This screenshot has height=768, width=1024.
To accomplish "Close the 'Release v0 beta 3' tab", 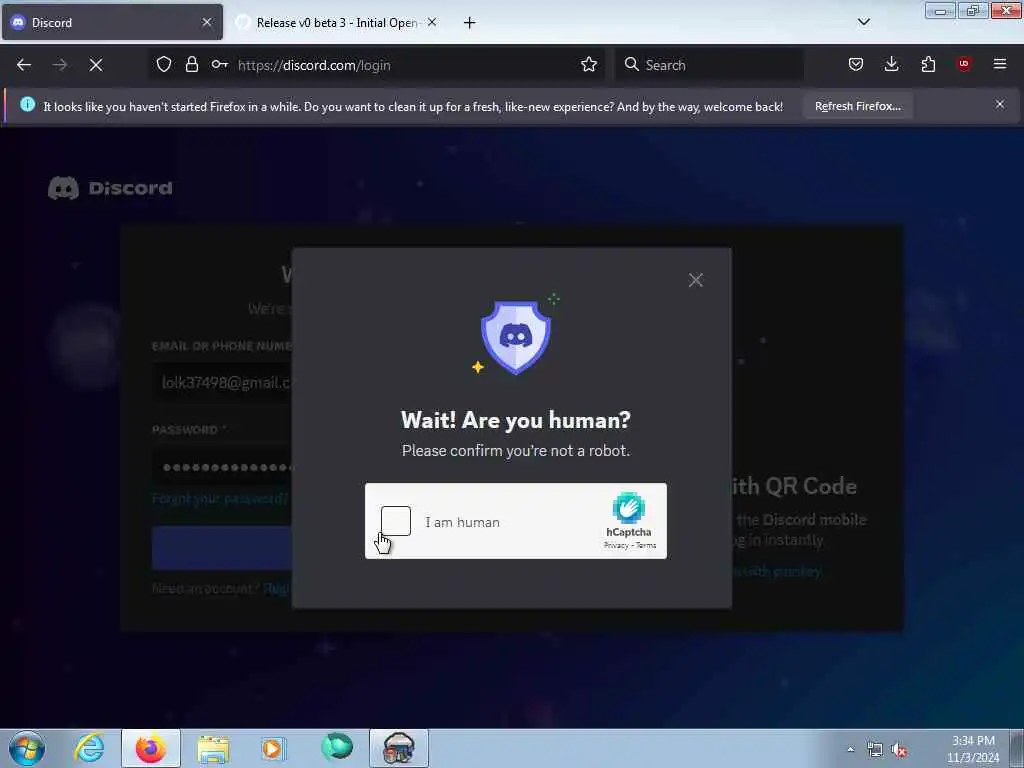I will 432,22.
